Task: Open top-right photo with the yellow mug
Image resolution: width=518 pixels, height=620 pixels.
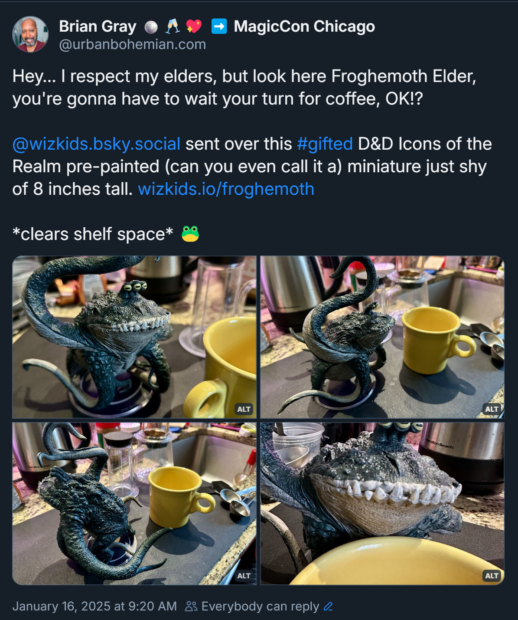Action: tap(382, 337)
